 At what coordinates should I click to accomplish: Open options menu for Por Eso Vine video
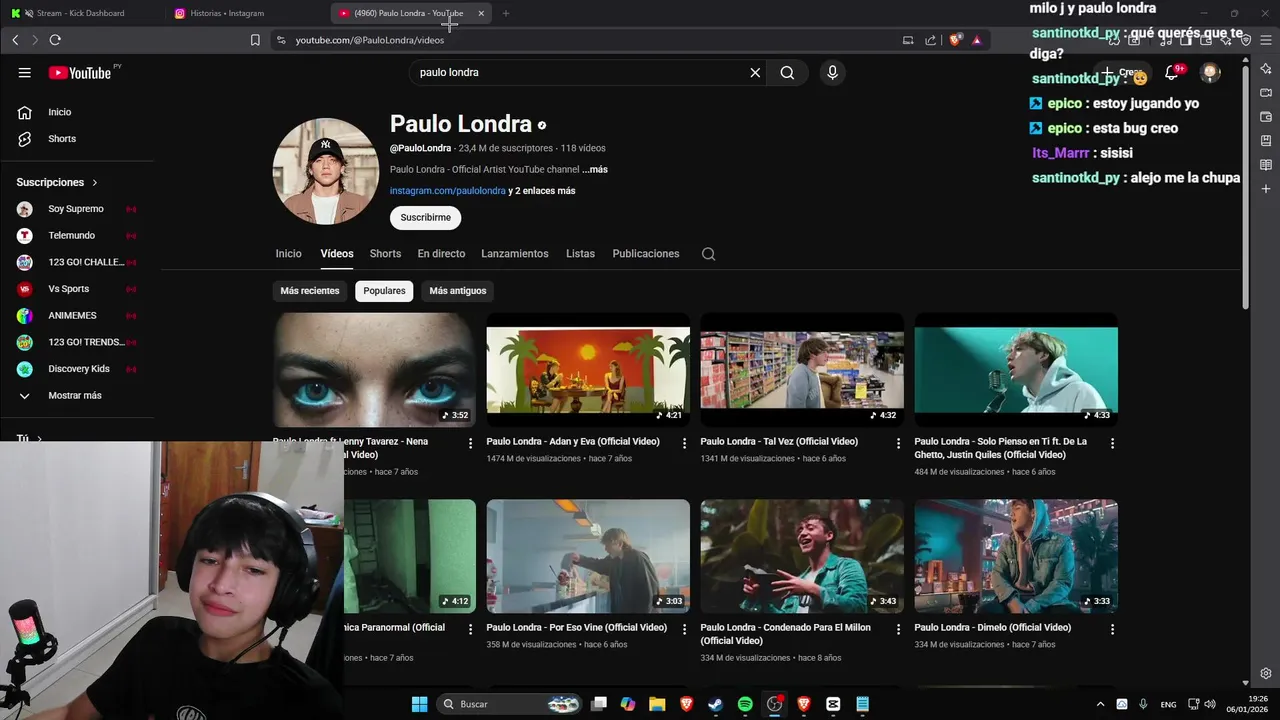685,629
